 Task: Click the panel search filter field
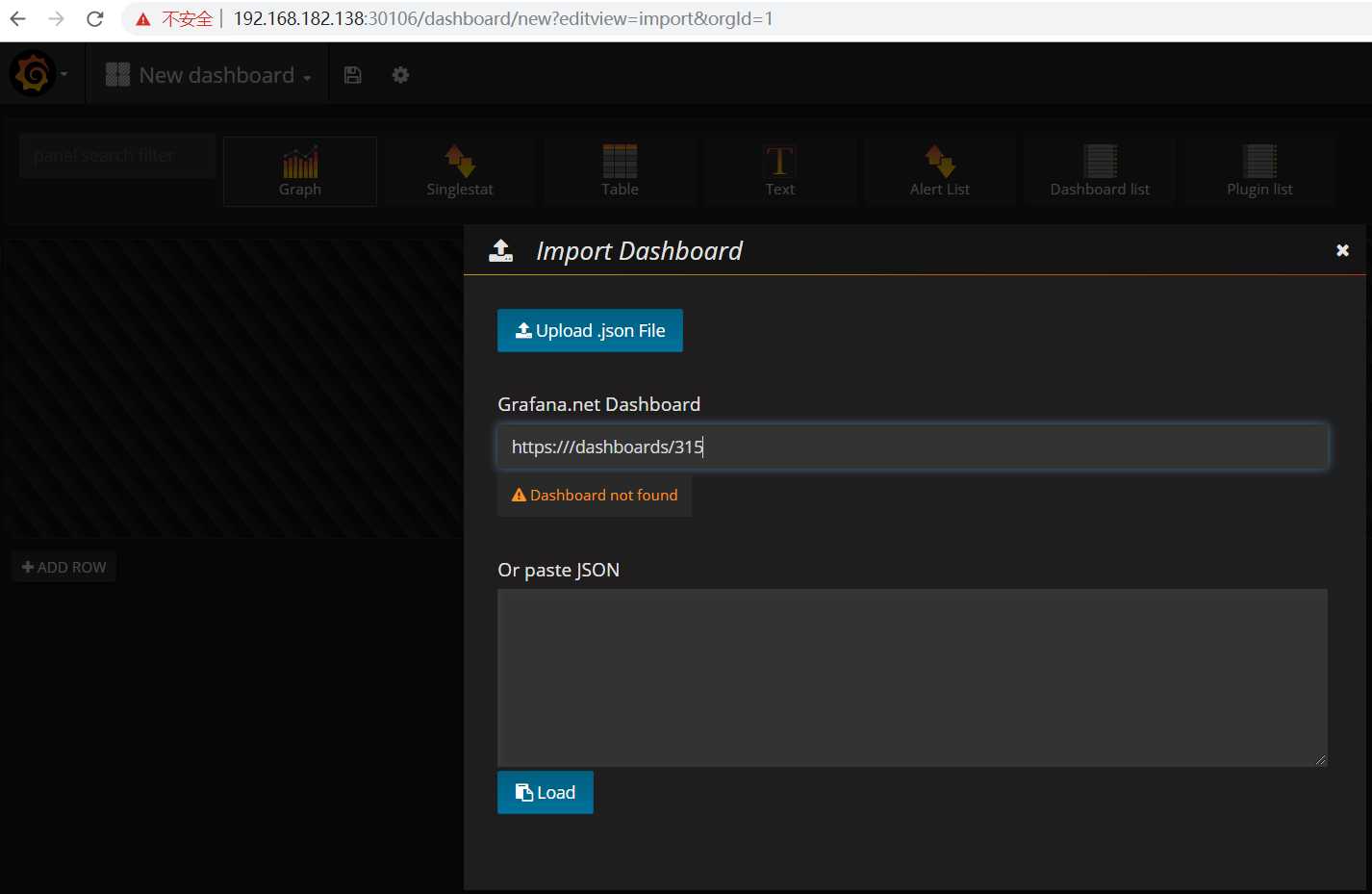click(117, 156)
